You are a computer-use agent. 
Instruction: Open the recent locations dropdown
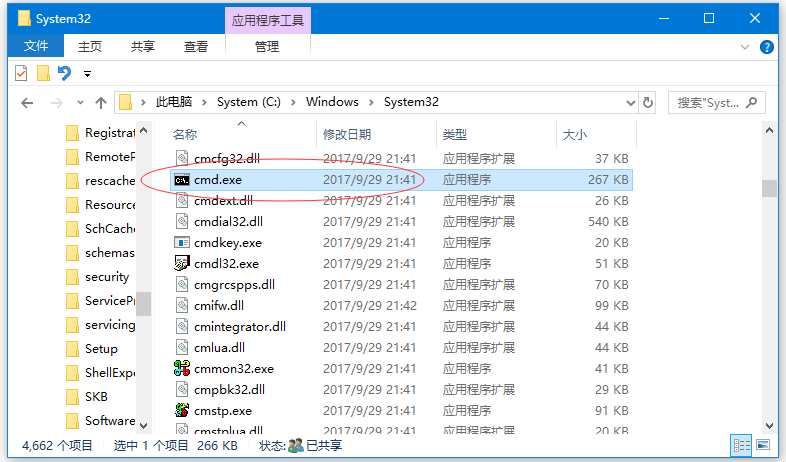[x=80, y=103]
